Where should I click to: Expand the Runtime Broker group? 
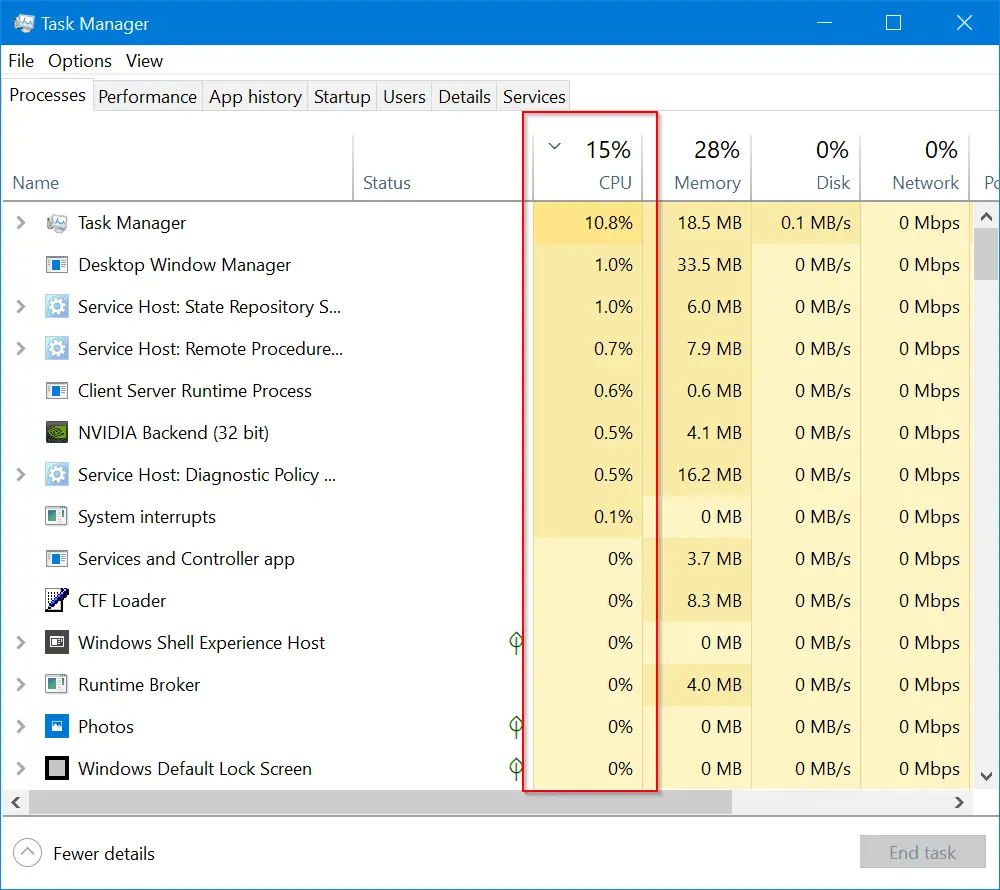tap(21, 685)
